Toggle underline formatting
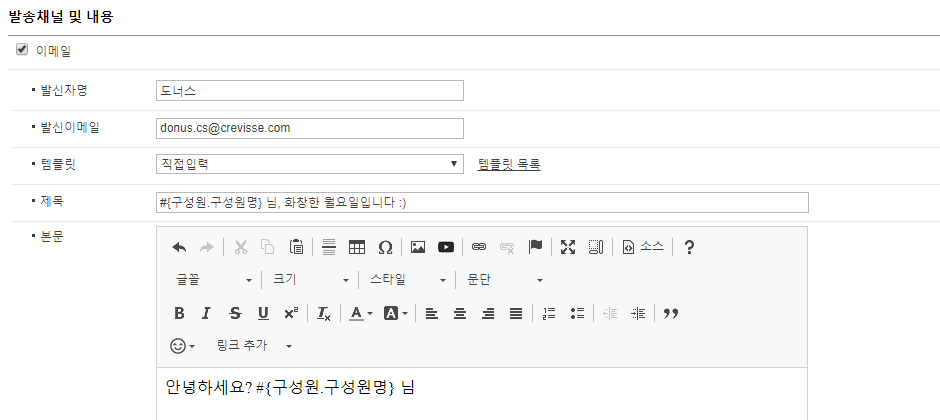Viewport: 940px width, 420px height. pos(263,313)
